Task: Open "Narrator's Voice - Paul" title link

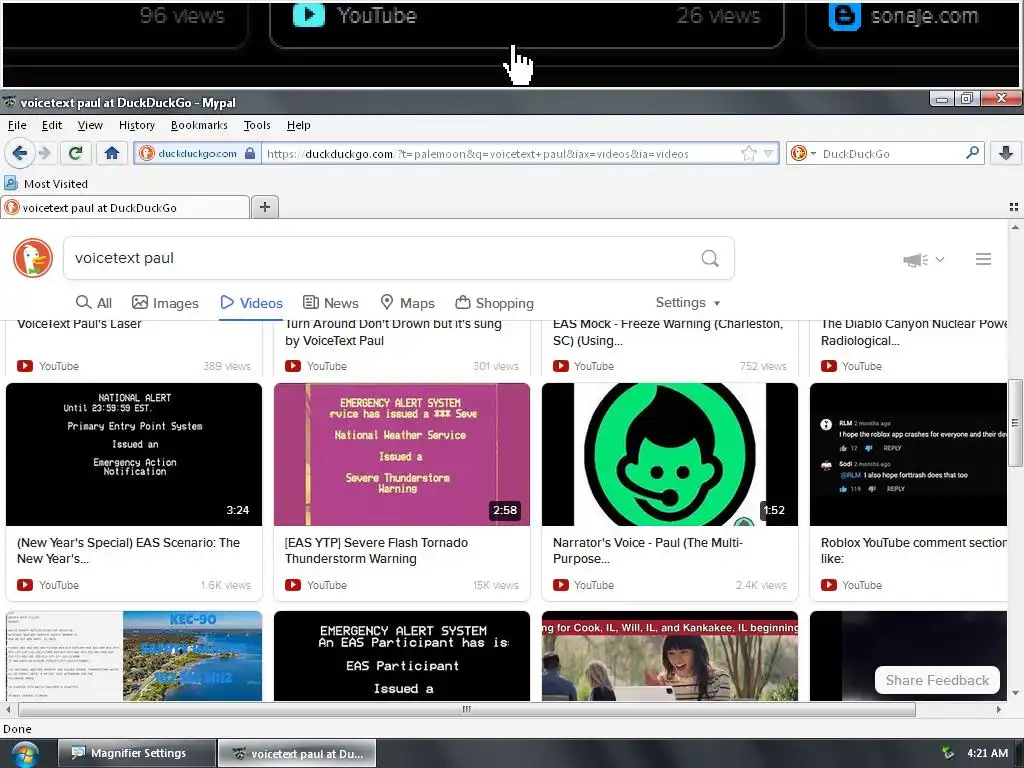Action: (648, 551)
